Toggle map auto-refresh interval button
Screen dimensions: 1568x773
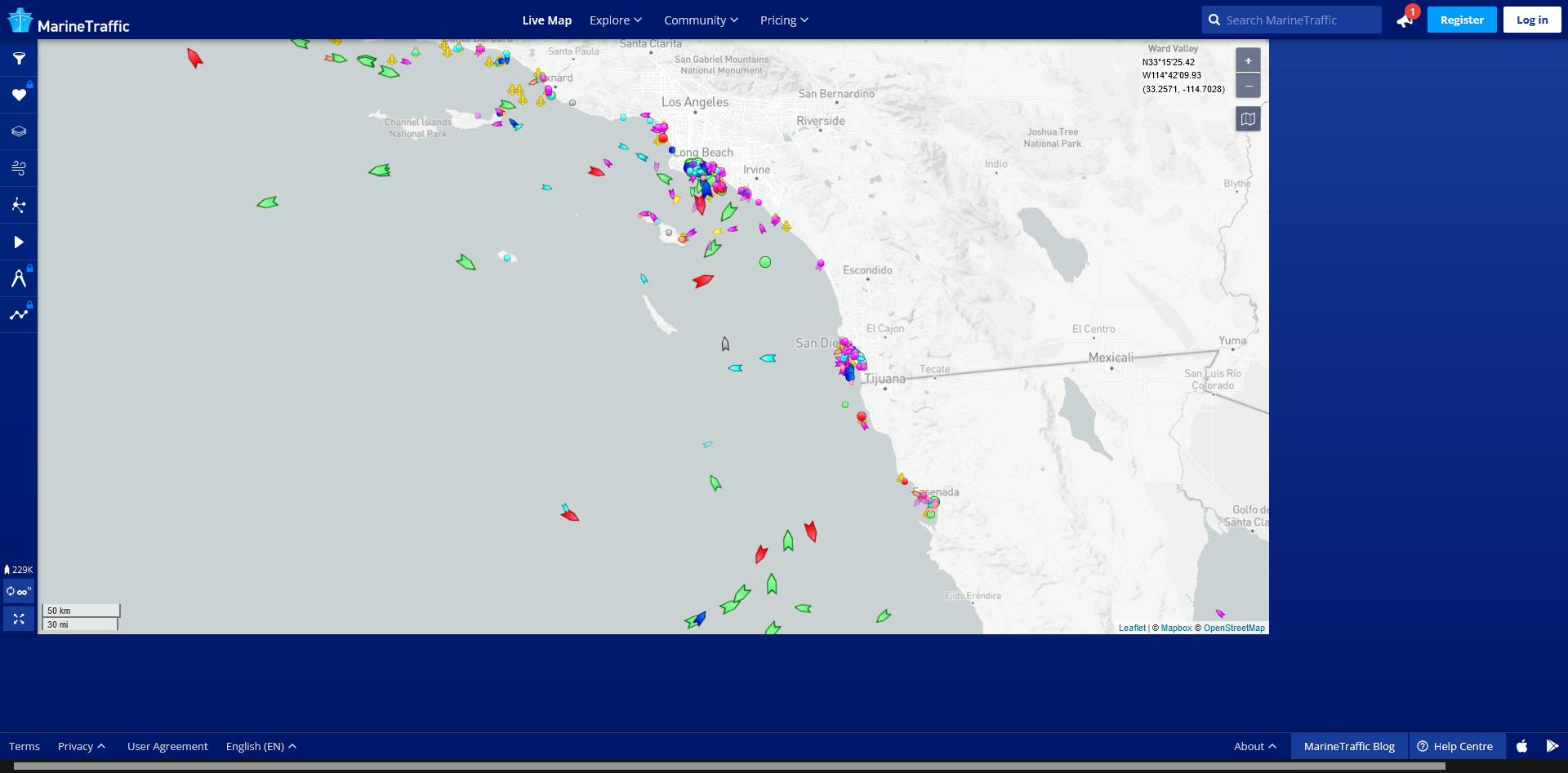[19, 592]
